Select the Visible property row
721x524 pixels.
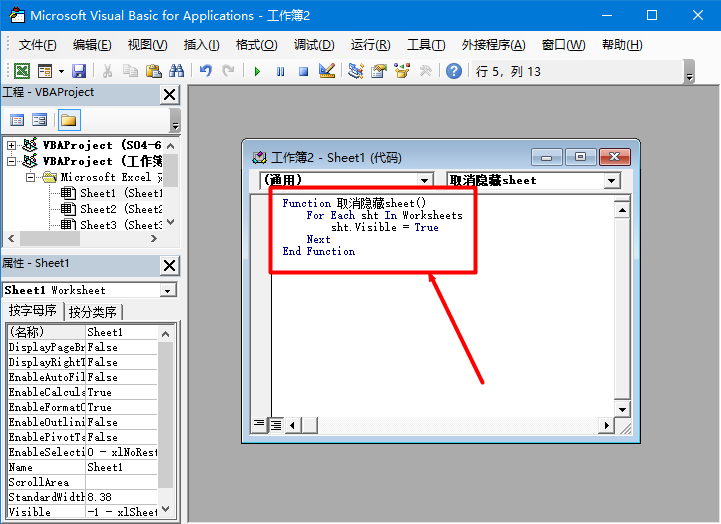point(83,512)
